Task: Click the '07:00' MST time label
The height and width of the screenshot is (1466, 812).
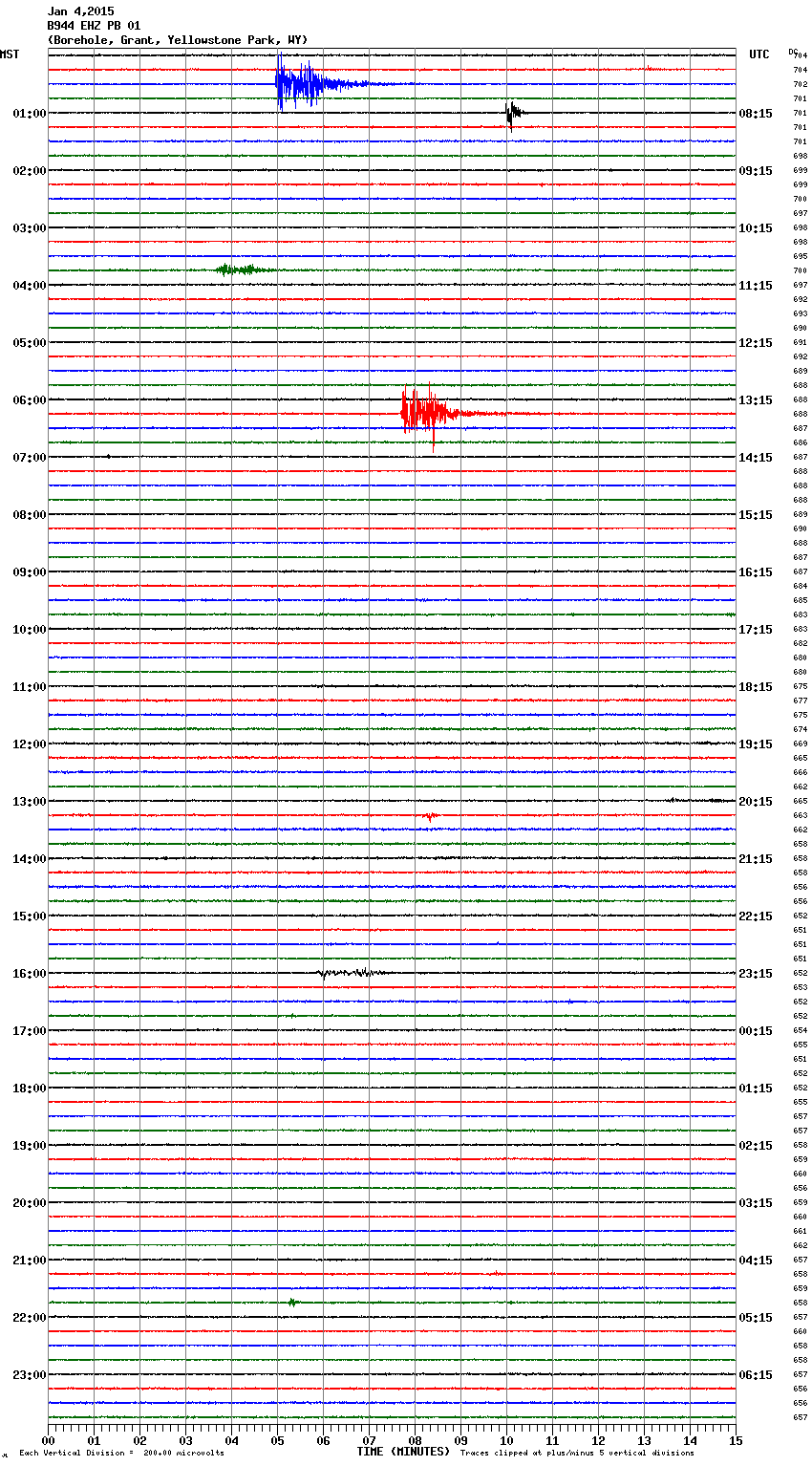Action: pyautogui.click(x=30, y=458)
